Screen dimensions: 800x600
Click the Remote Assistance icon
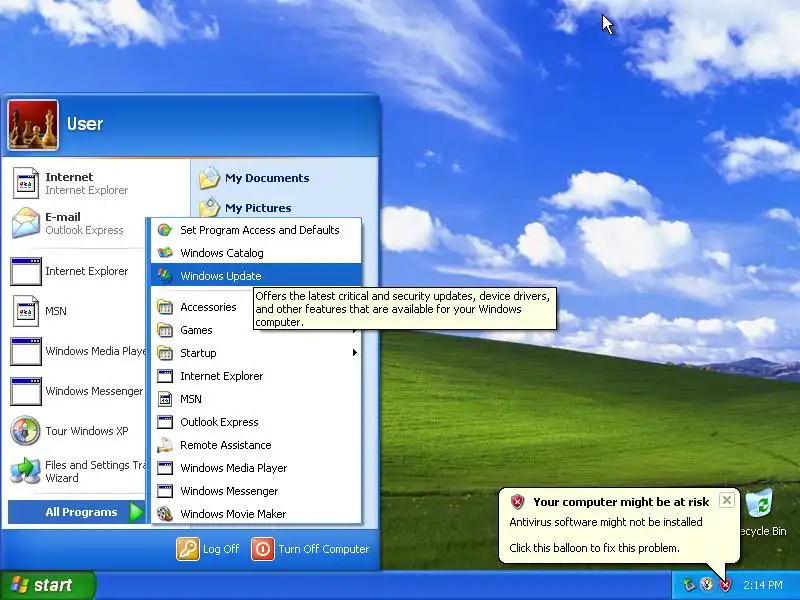(165, 445)
